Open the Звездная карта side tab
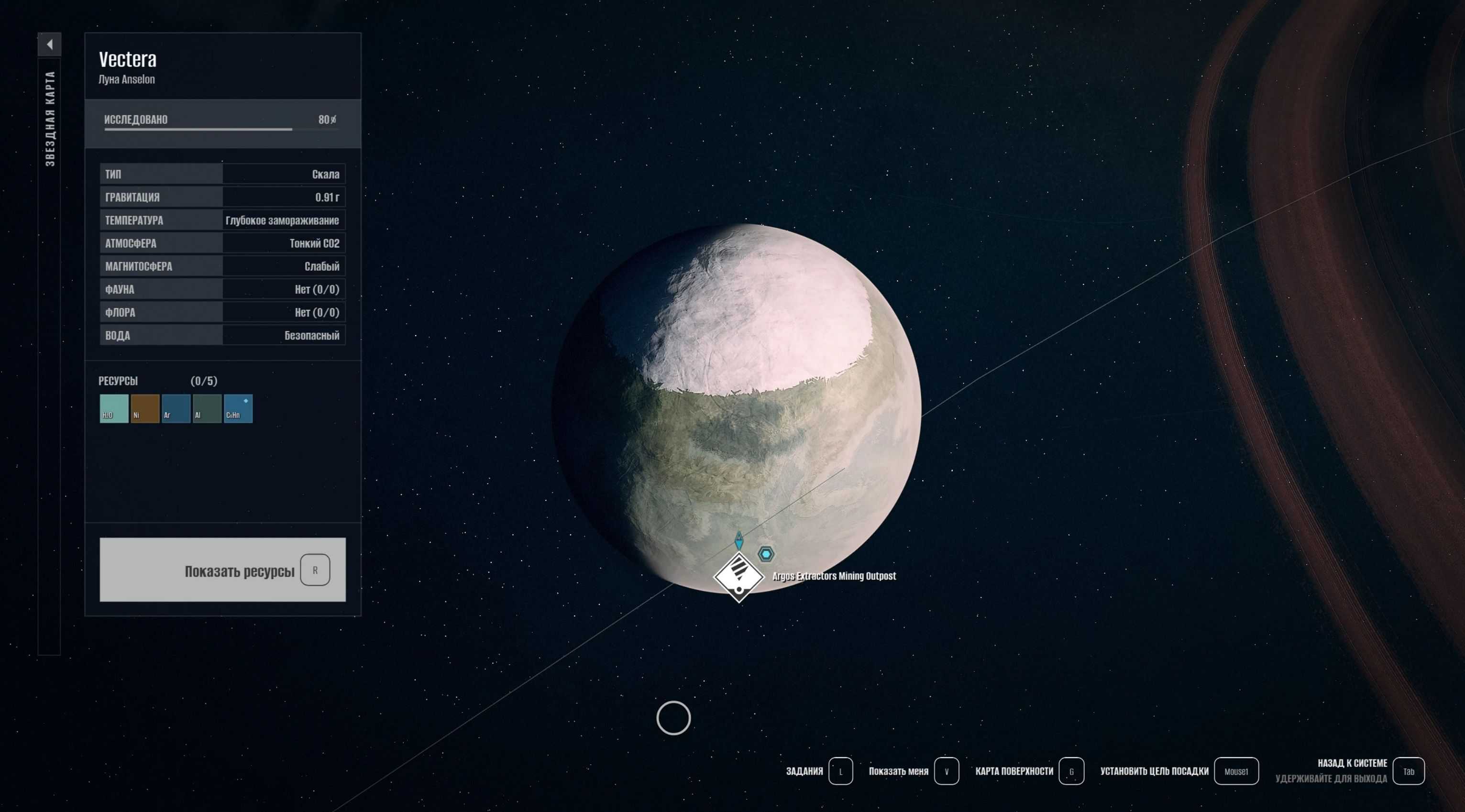This screenshot has height=812, width=1465. [x=50, y=119]
